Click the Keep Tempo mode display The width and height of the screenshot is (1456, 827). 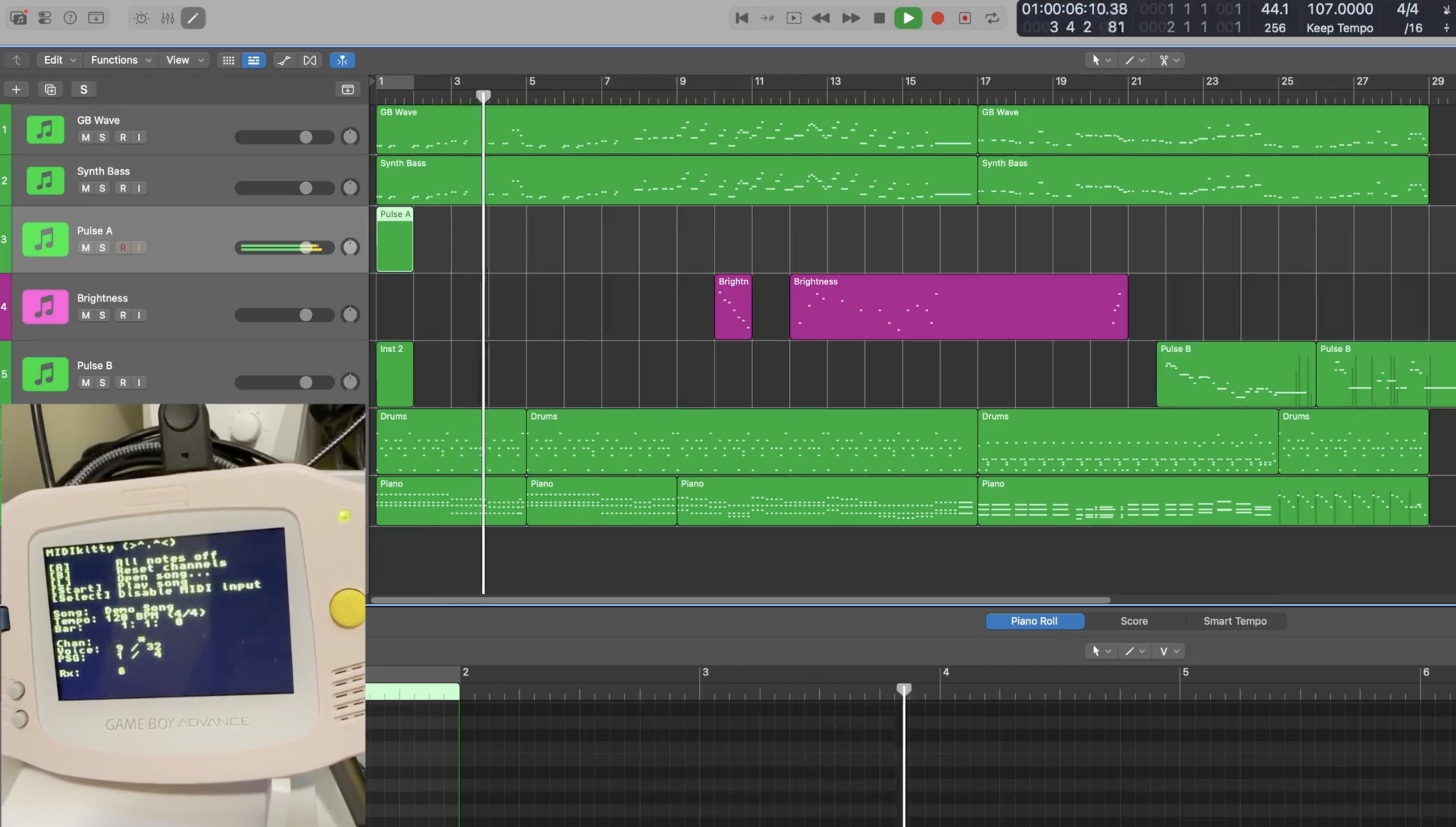(1340, 28)
